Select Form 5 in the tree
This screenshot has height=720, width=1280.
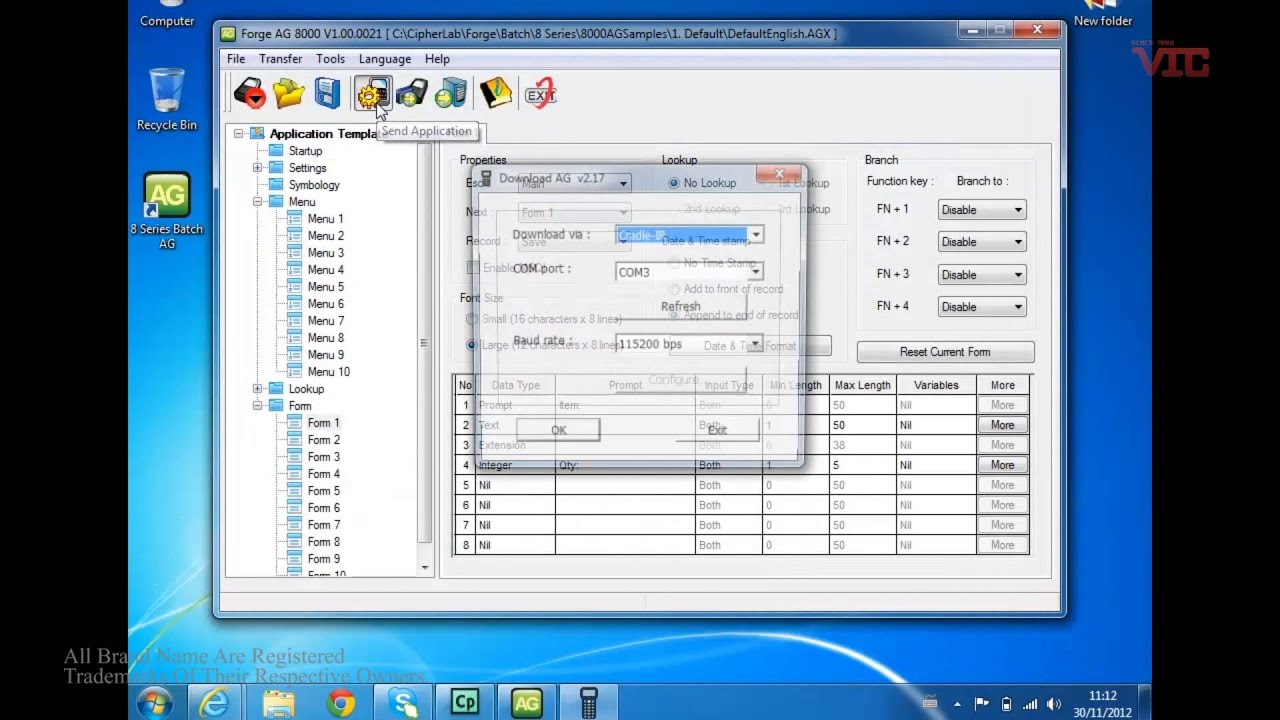323,491
